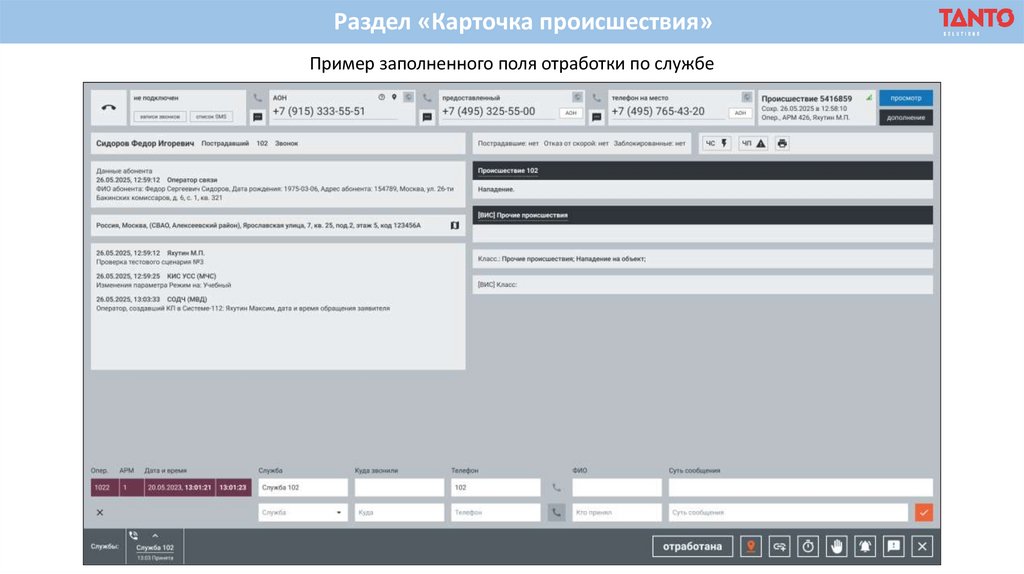Image resolution: width=1024 pixels, height=574 pixels.
Task: Click the 13:01:23 time cell
Action: (233, 487)
